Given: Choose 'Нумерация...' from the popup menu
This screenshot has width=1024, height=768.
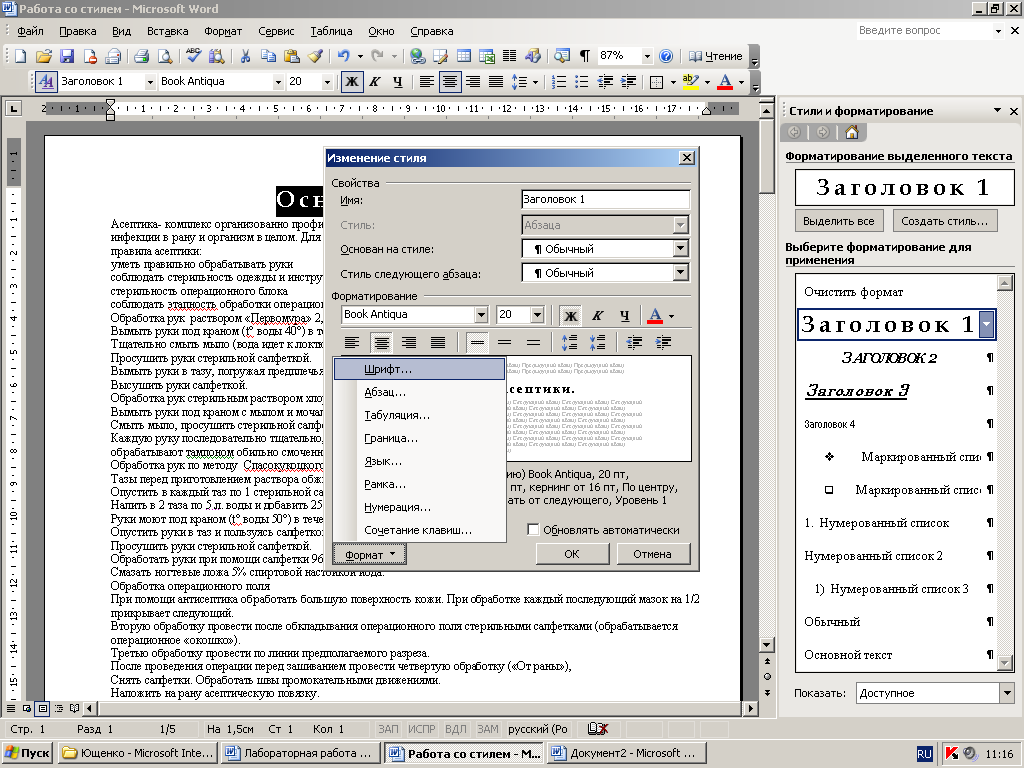Looking at the screenshot, I should coord(420,507).
